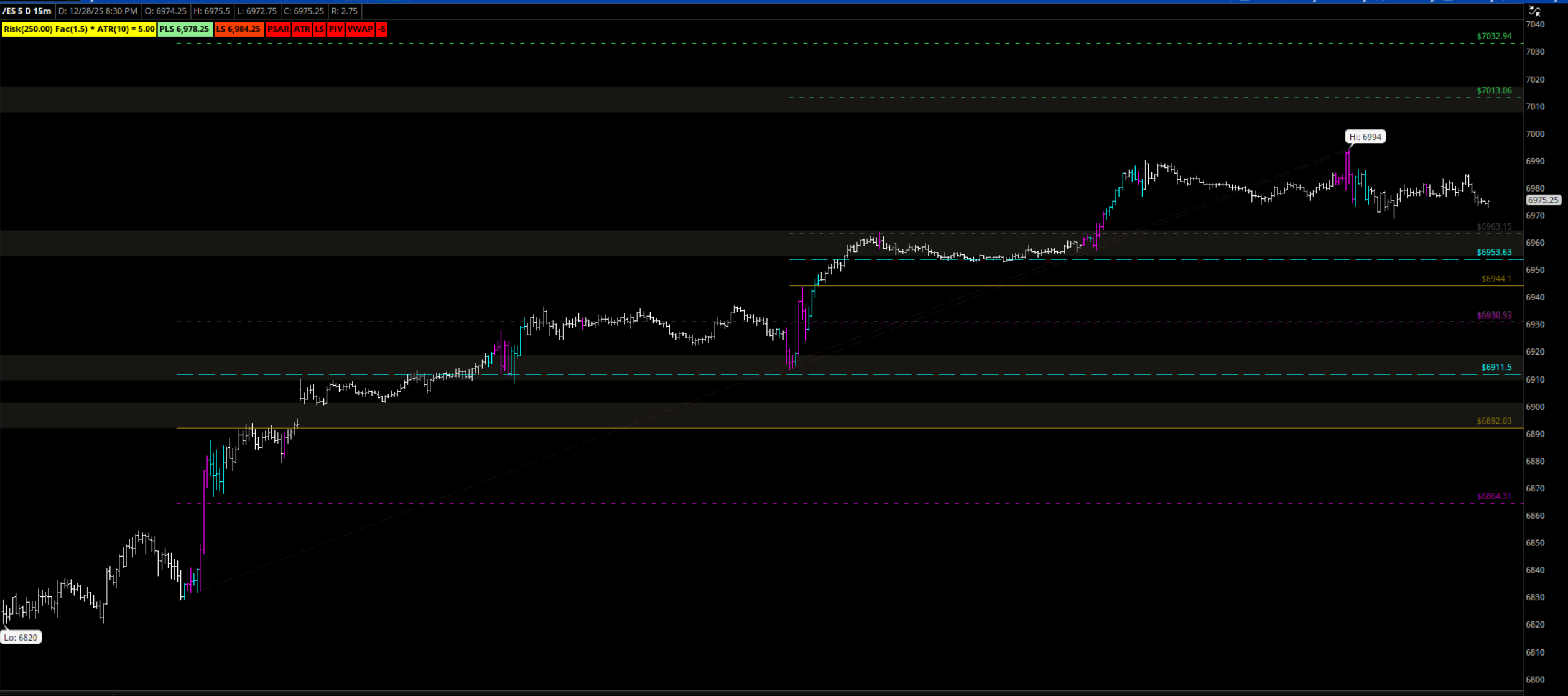Click the /ES 5 D 15m symbol label
Image resolution: width=1568 pixels, height=696 pixels.
tap(27, 11)
